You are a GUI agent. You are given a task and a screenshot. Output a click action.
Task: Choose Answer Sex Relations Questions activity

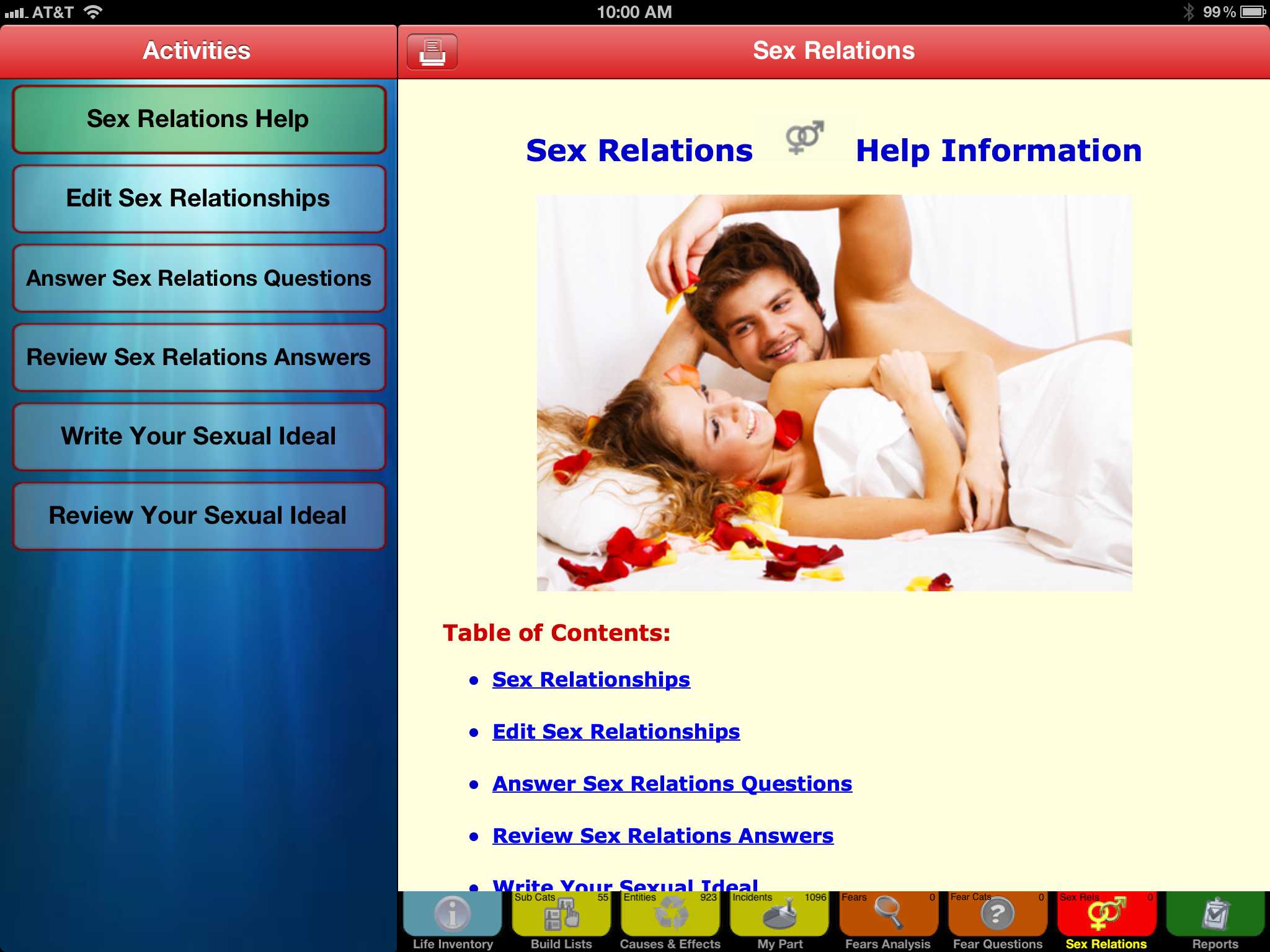[x=198, y=278]
